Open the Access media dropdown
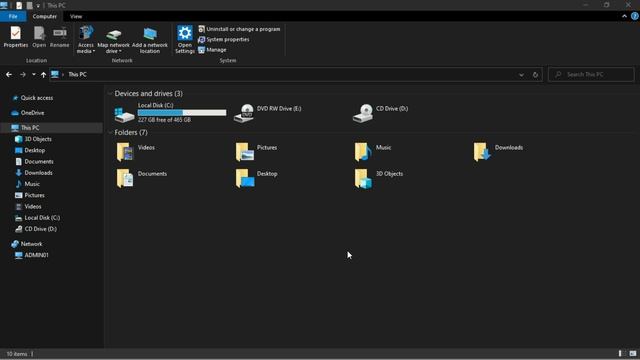Screen dimensions: 640x360 point(86,40)
